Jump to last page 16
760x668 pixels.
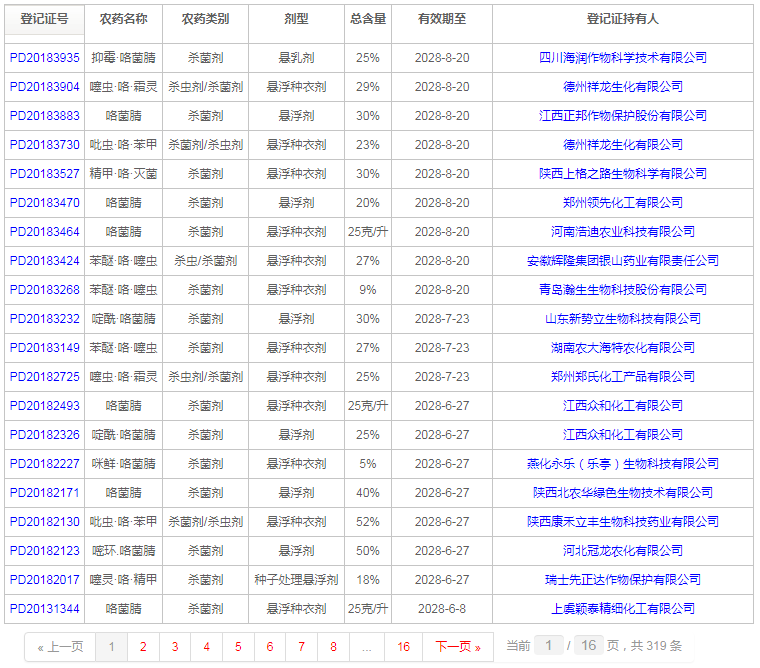(x=403, y=647)
